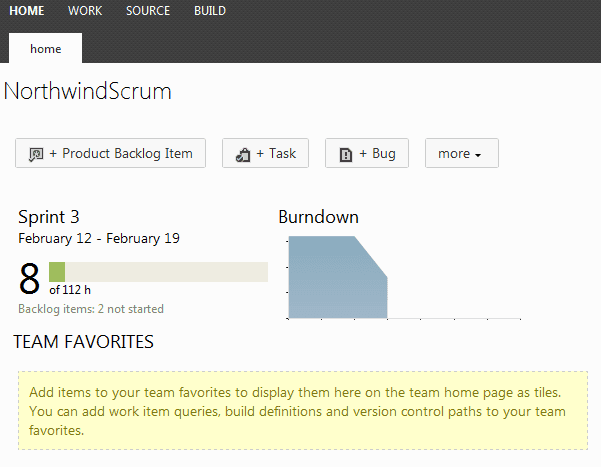
Task: Click the Product Backlog Item icon
Action: (37, 154)
